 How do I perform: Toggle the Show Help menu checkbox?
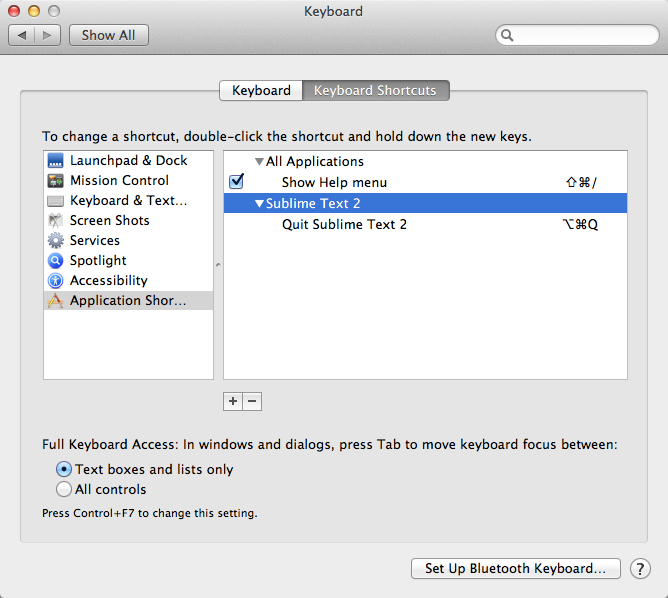coord(236,182)
